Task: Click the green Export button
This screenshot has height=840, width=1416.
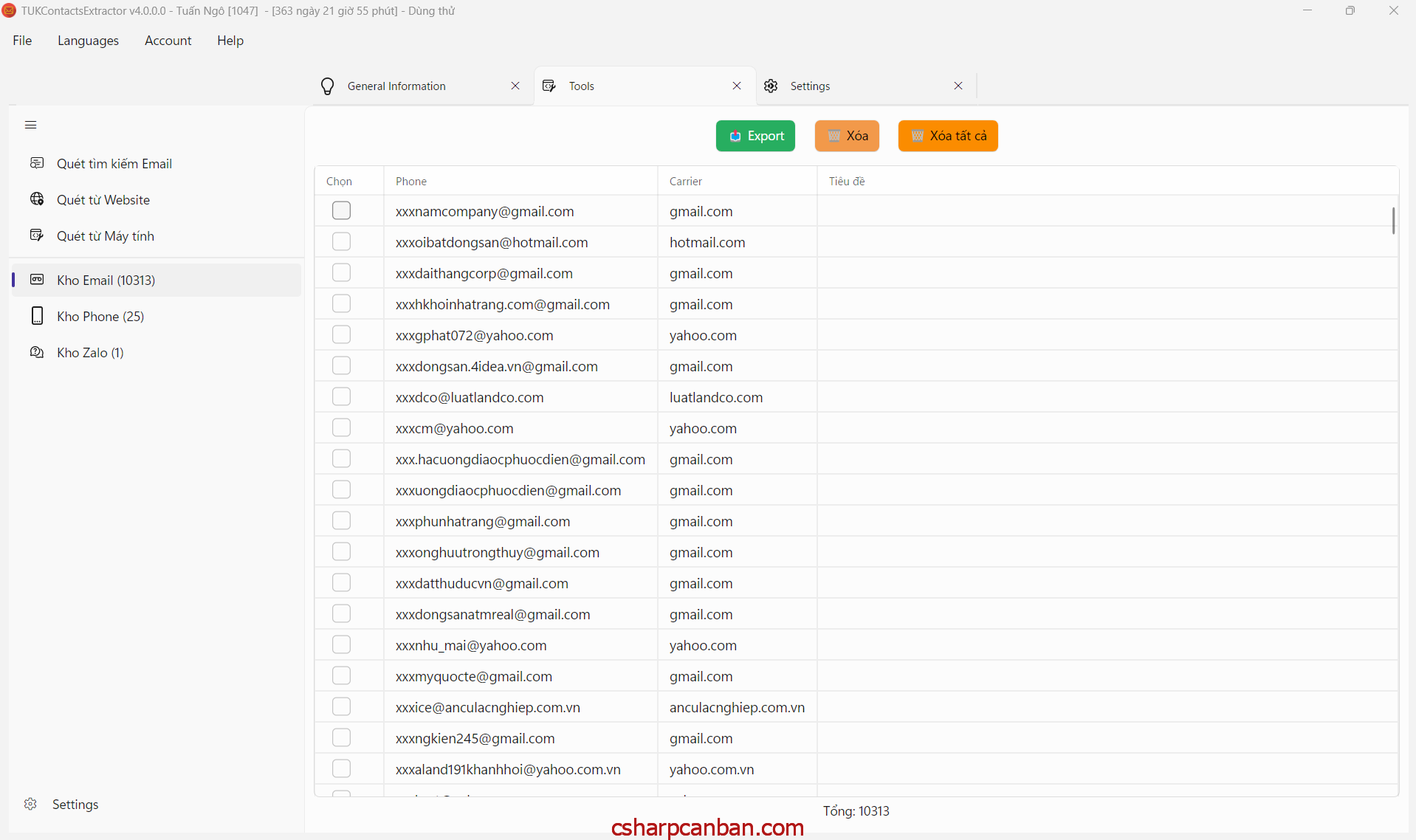Action: coord(755,136)
